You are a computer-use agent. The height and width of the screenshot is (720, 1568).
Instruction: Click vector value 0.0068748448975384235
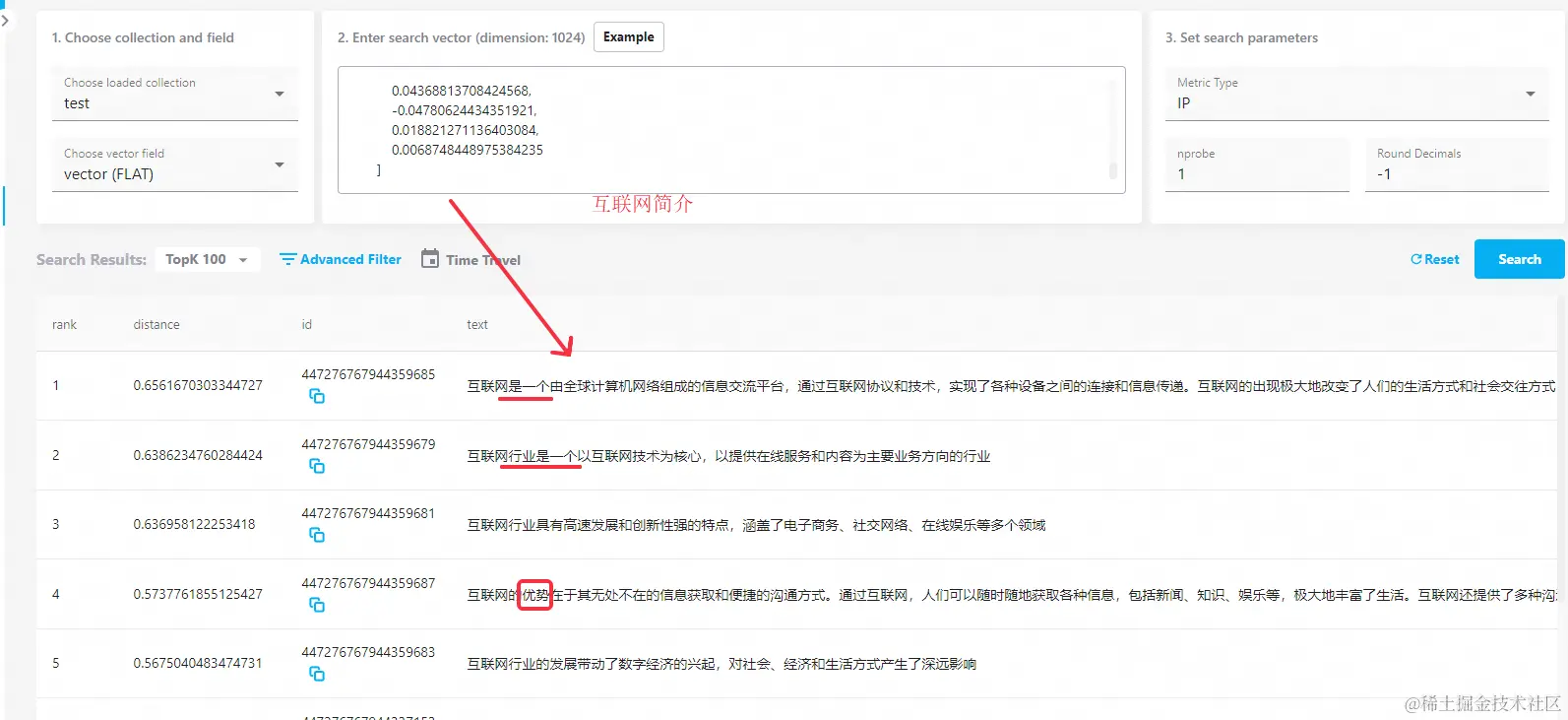tap(468, 150)
